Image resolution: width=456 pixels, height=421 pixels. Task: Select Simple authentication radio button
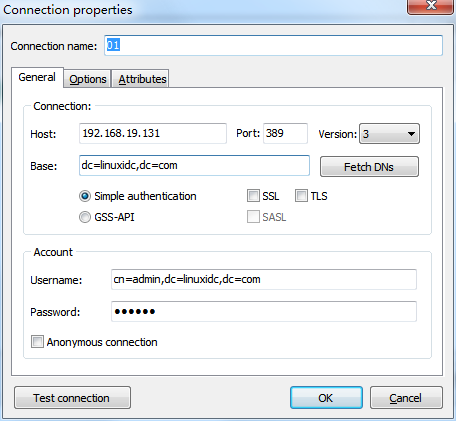tap(85, 196)
